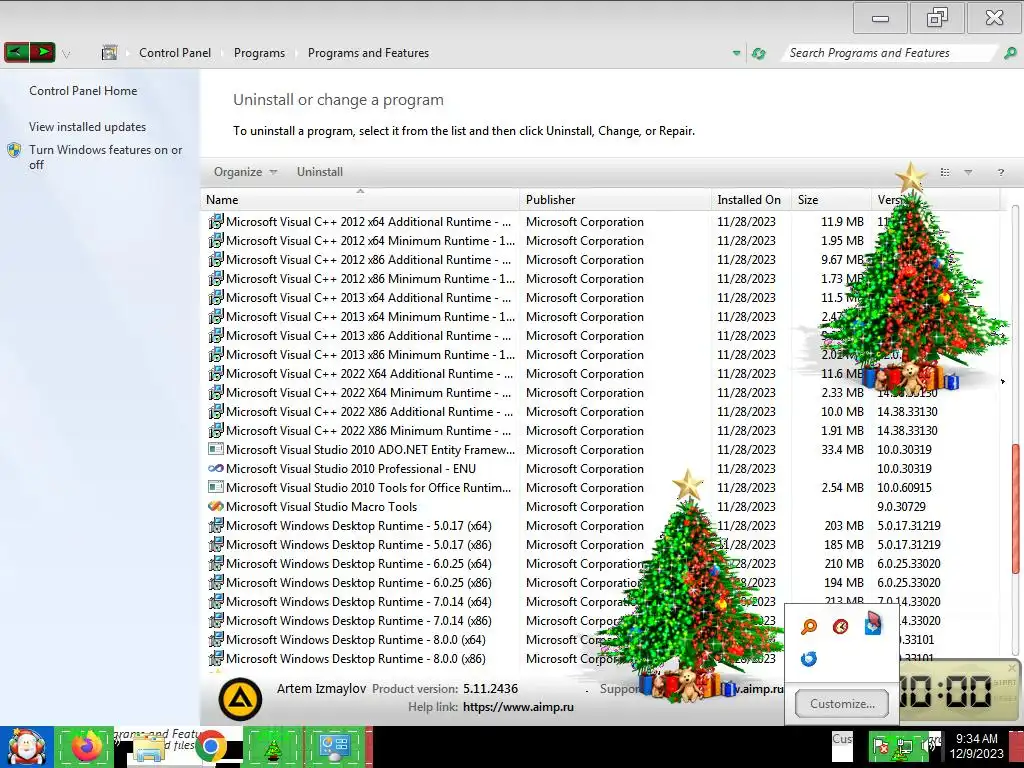Click network icon in system tray
1024x768 pixels.
[x=904, y=747]
